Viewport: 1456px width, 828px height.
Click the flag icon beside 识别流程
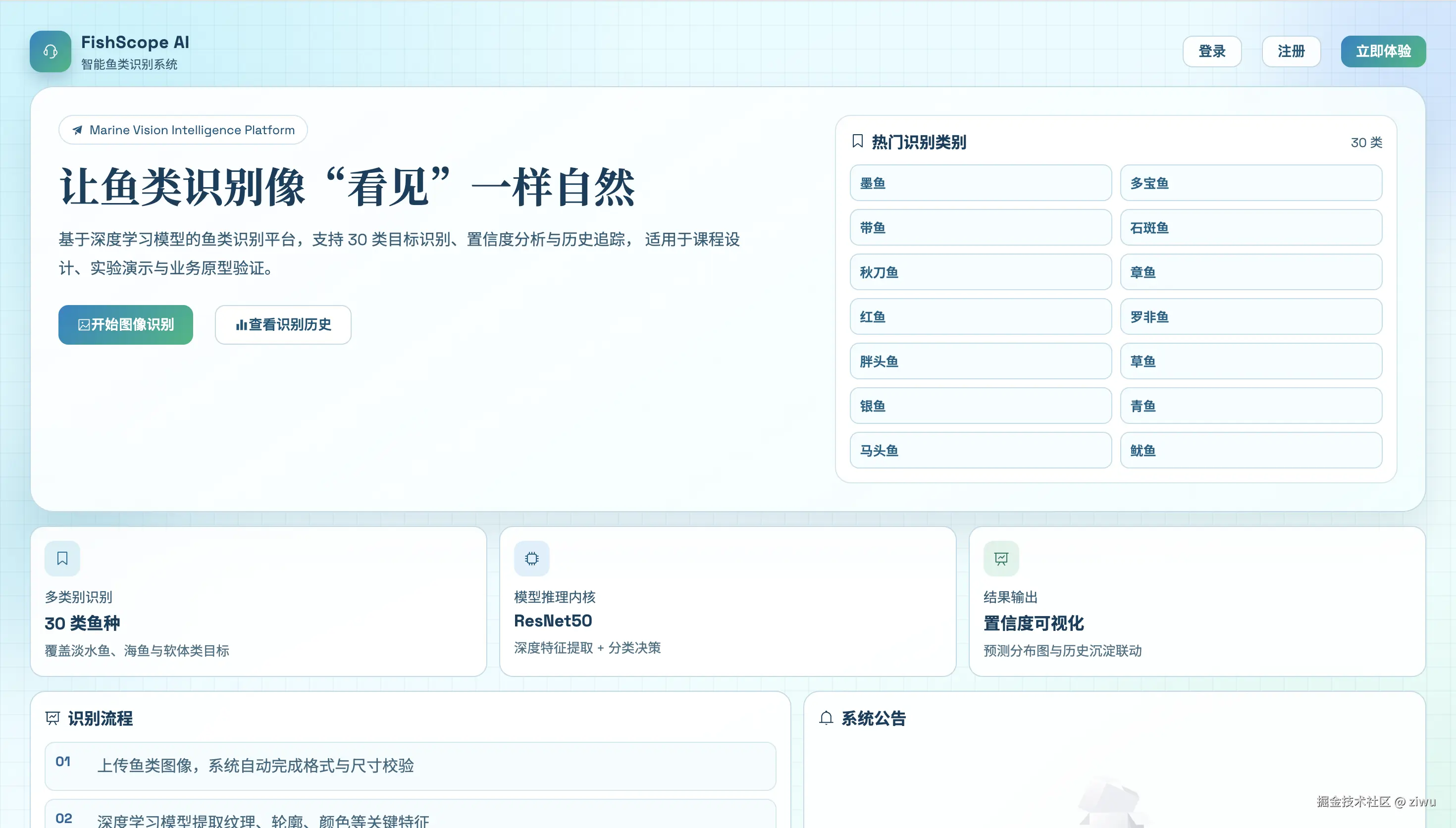click(x=52, y=718)
